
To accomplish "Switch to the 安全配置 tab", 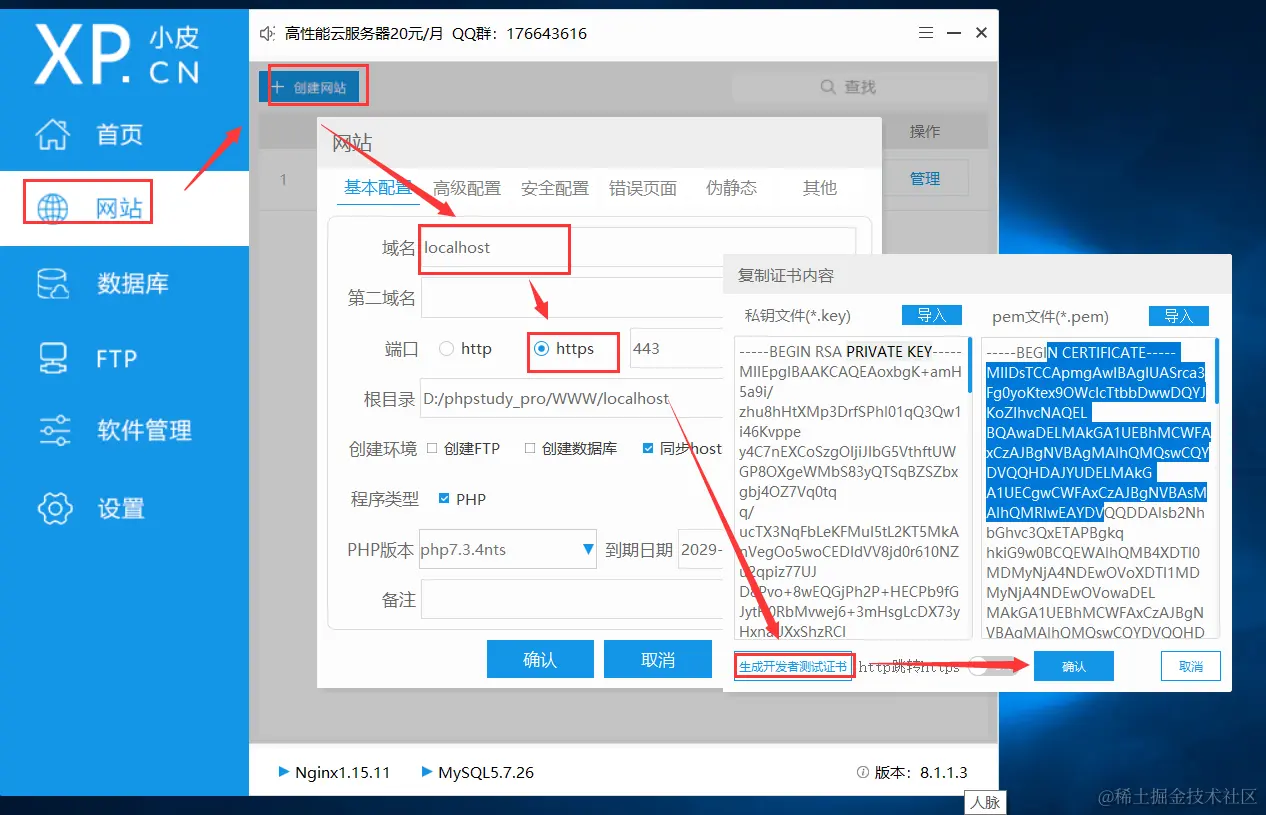I will point(555,188).
